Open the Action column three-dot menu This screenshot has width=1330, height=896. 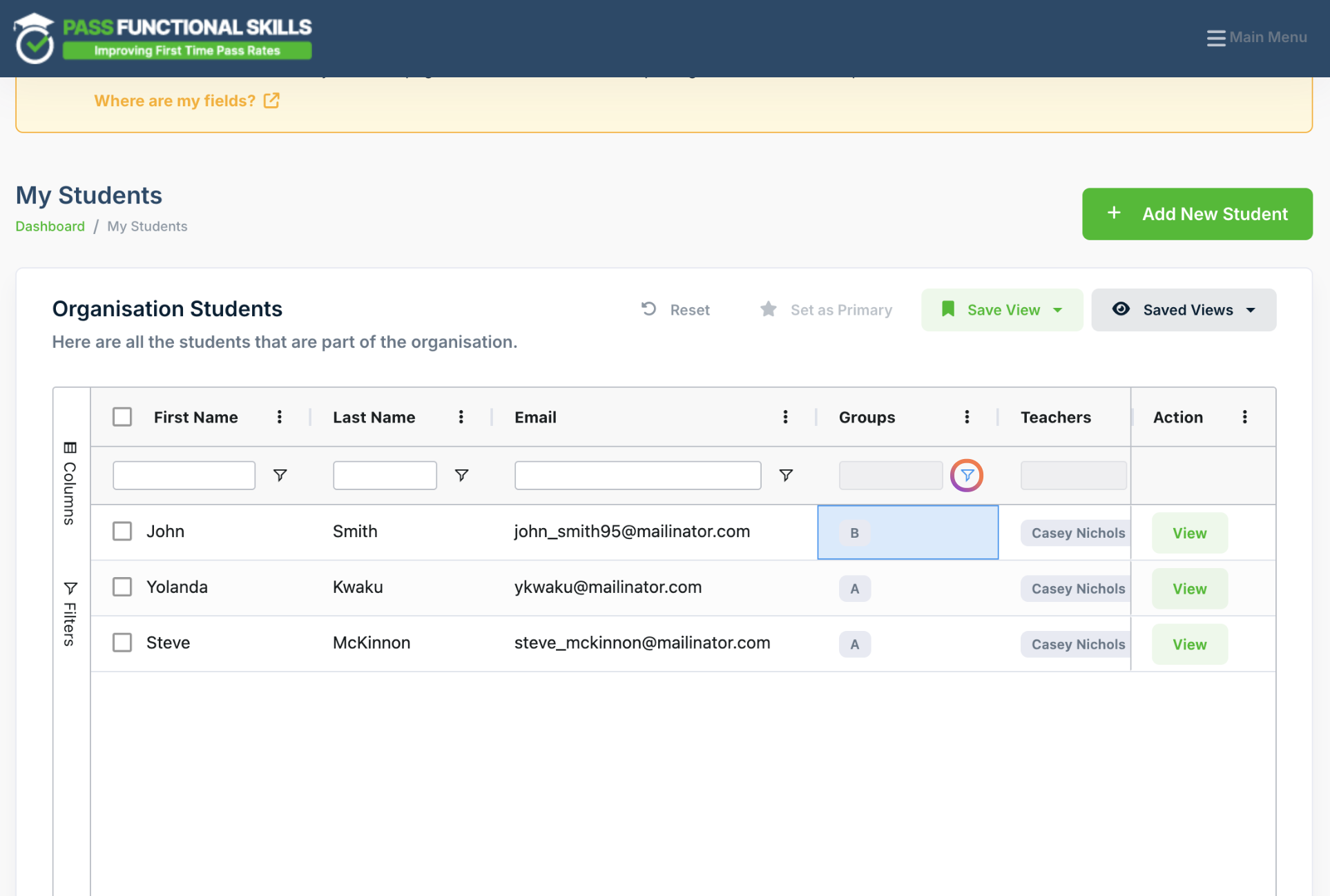pos(1244,417)
